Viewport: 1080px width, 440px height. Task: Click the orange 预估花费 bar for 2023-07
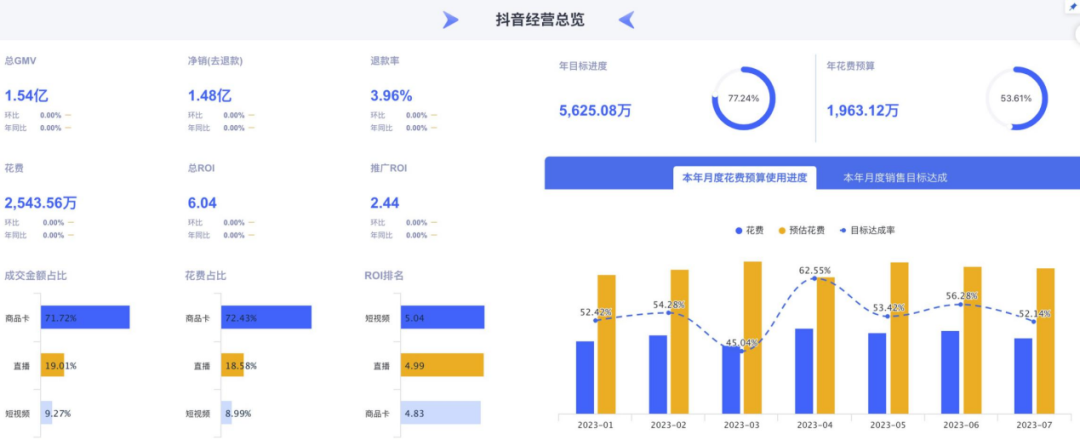click(x=1045, y=341)
